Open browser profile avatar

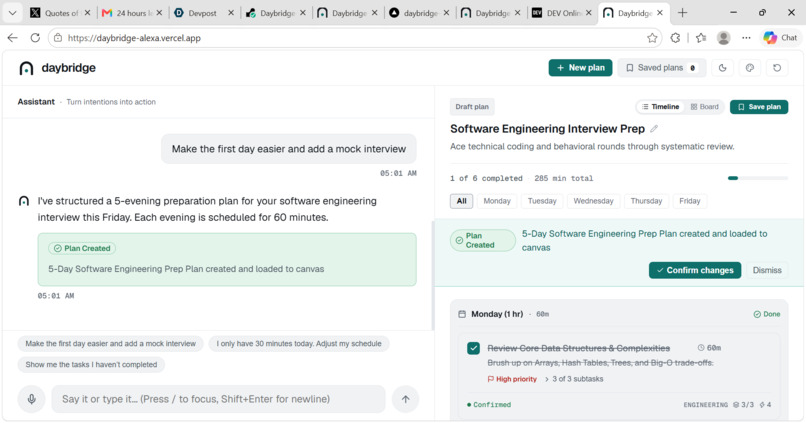[x=724, y=38]
